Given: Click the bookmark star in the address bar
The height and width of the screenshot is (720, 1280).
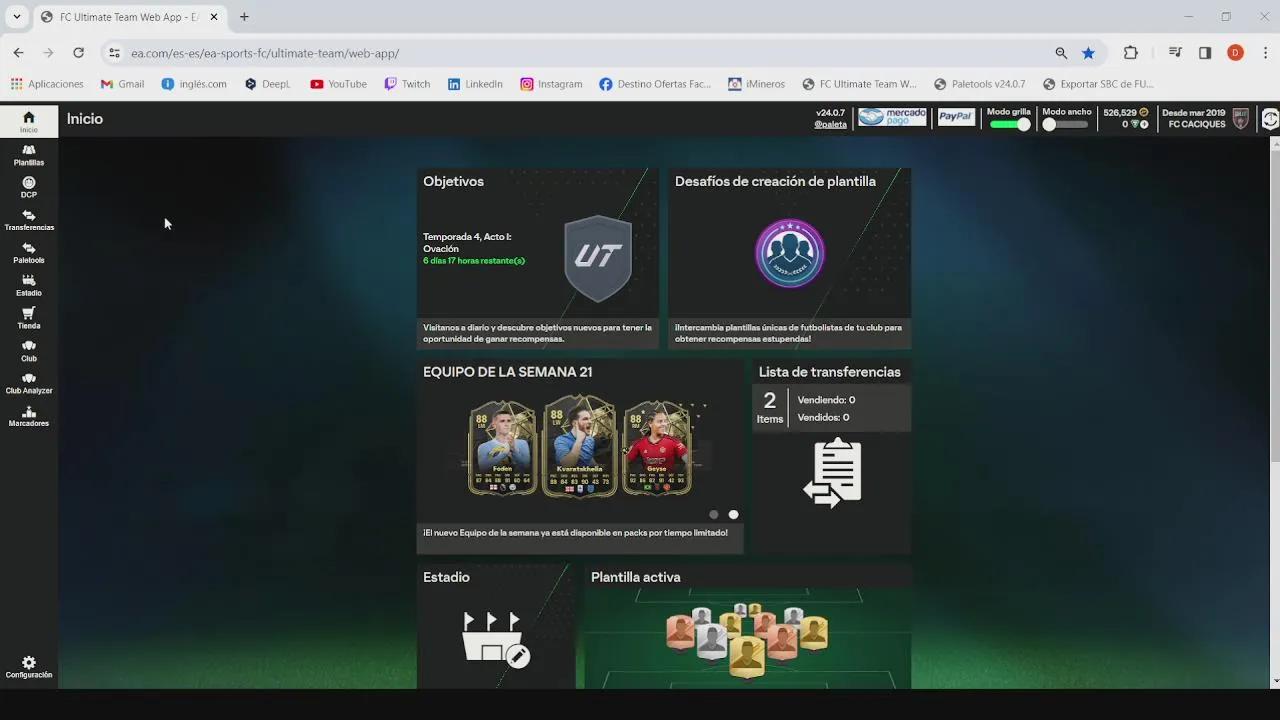Looking at the screenshot, I should pos(1088,53).
